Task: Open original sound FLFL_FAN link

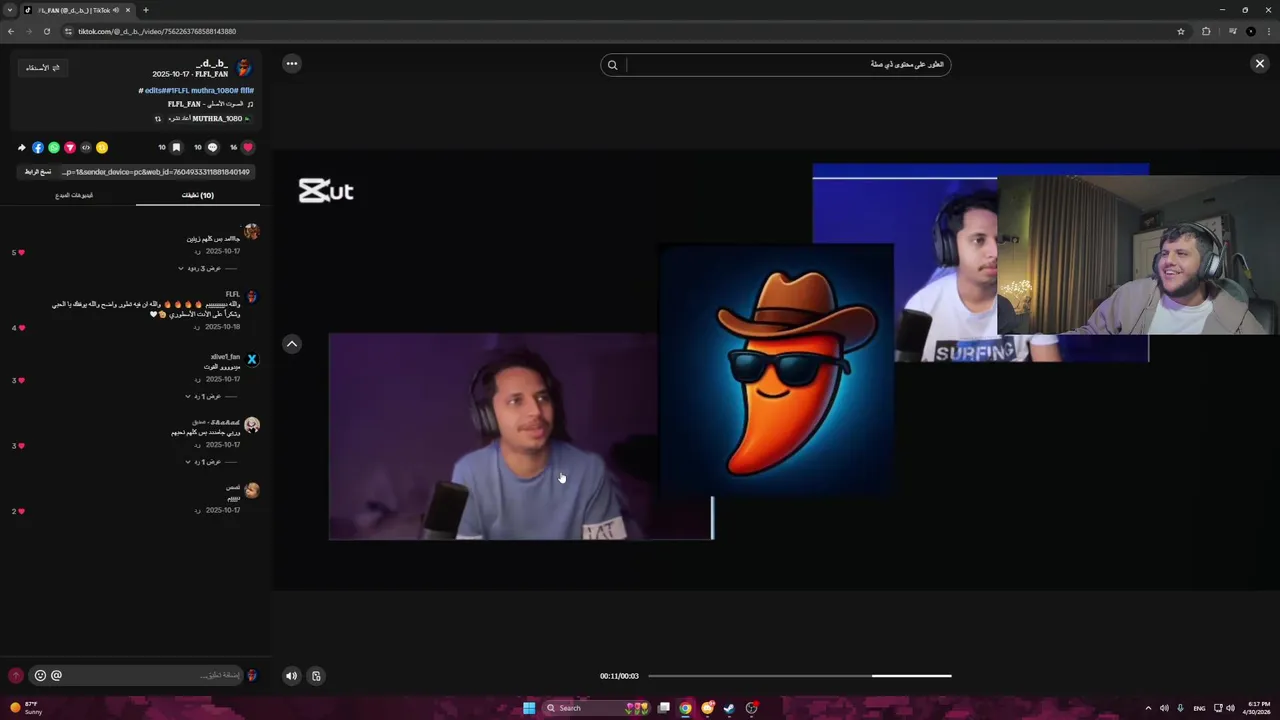Action: [x=206, y=104]
